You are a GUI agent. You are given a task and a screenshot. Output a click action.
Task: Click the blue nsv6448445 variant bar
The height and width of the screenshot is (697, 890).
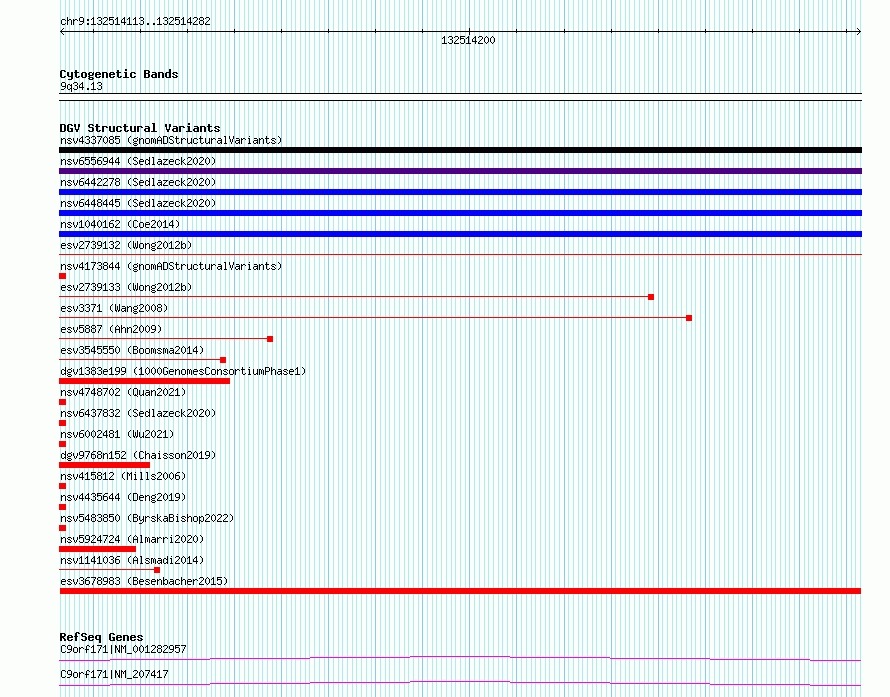(x=460, y=213)
